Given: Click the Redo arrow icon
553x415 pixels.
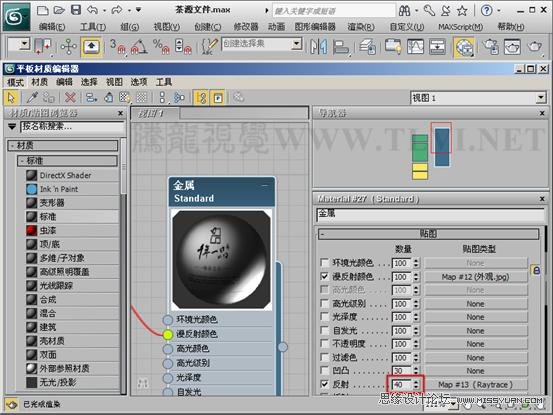Looking at the screenshot, I should tap(117, 10).
